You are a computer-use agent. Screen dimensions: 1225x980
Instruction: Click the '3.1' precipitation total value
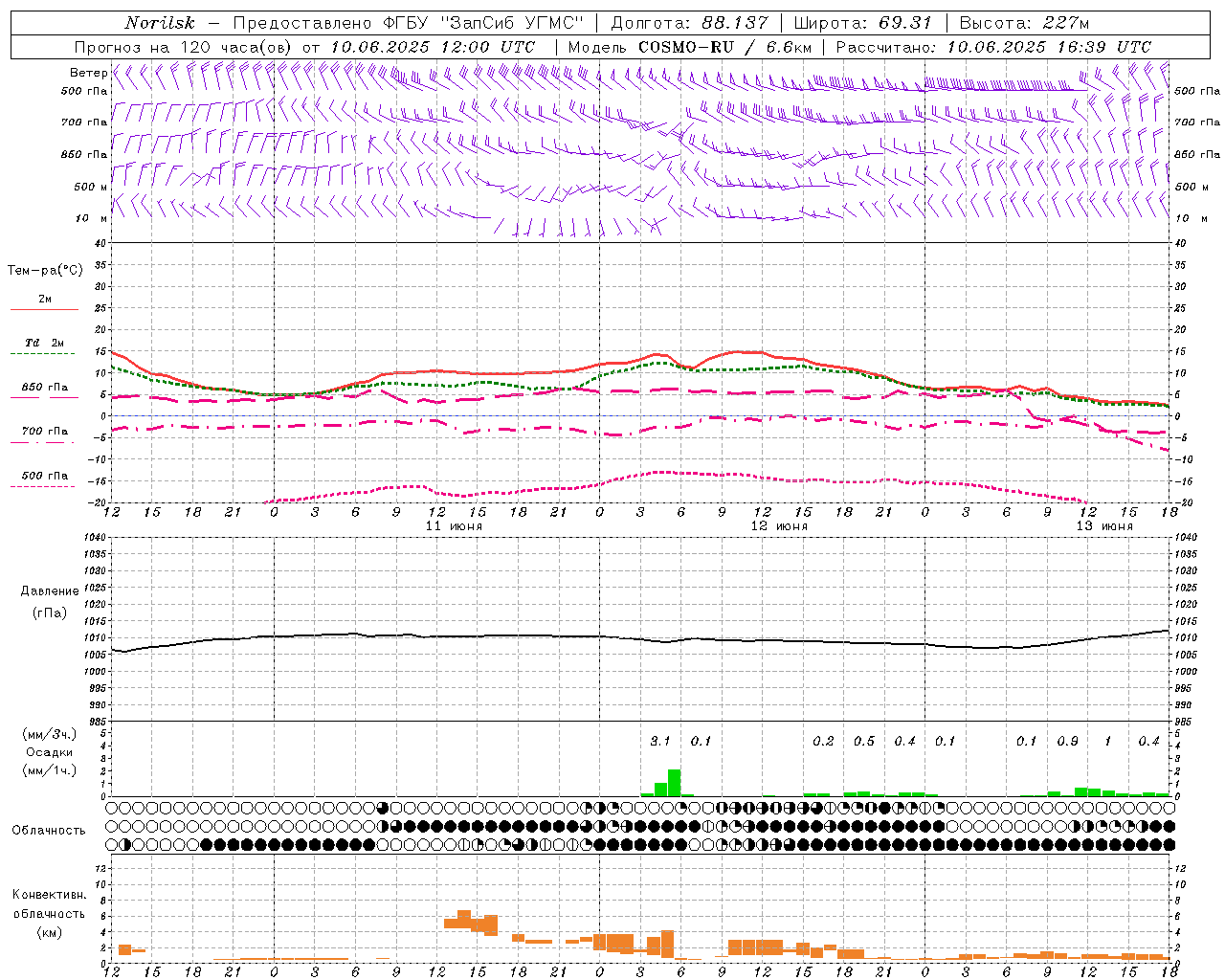[660, 741]
